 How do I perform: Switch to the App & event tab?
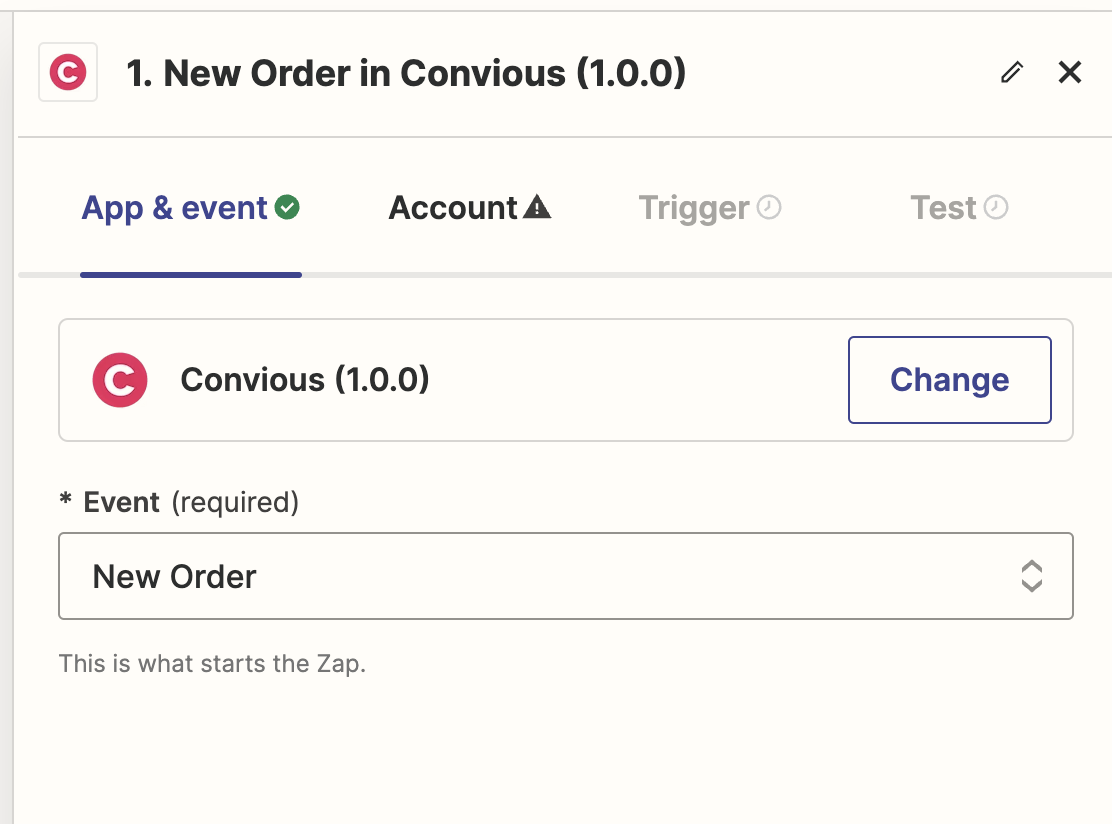pos(175,208)
